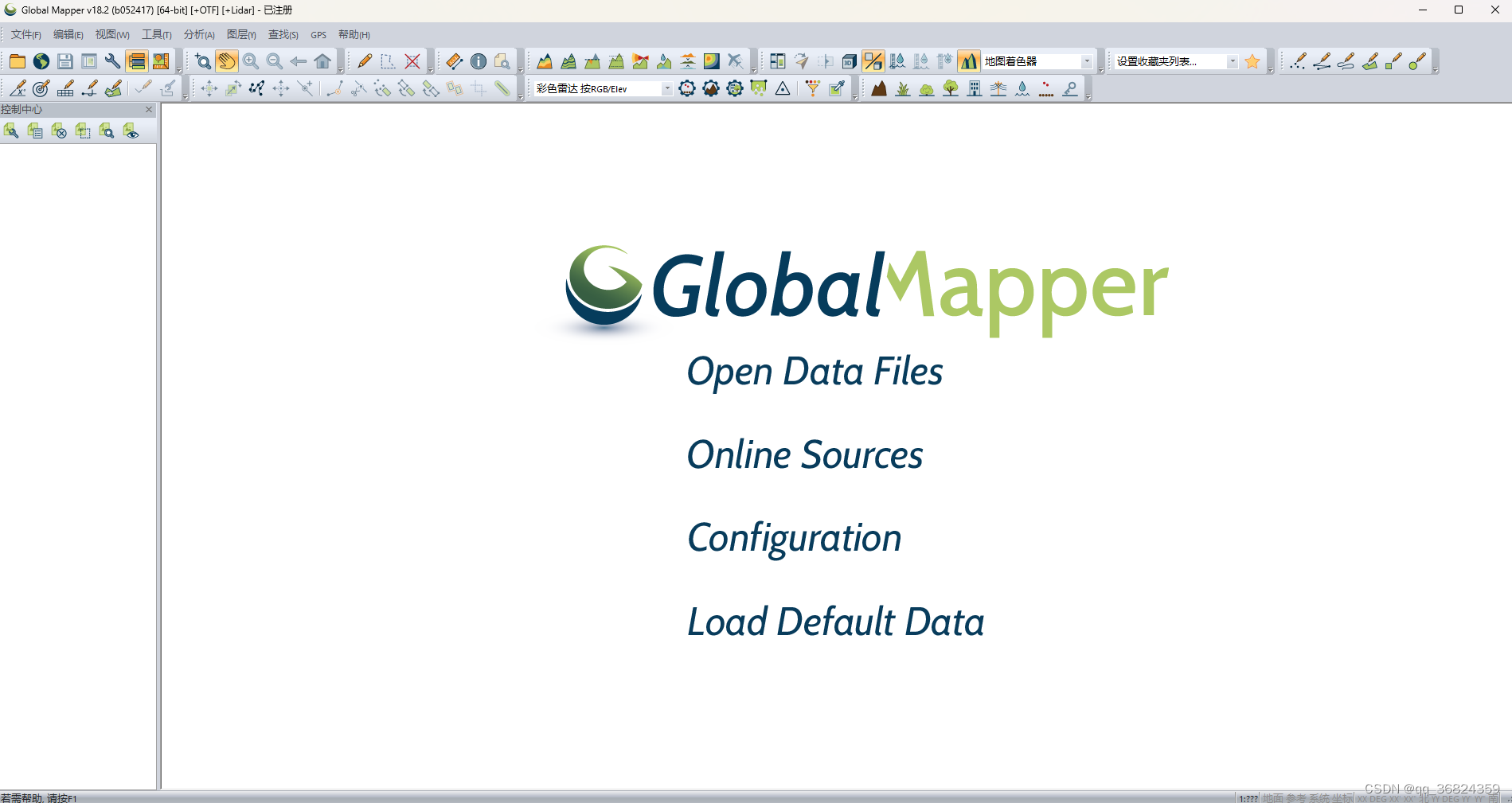Select the vertex edit tool
Screen dimensions: 1512x803
click(x=257, y=88)
